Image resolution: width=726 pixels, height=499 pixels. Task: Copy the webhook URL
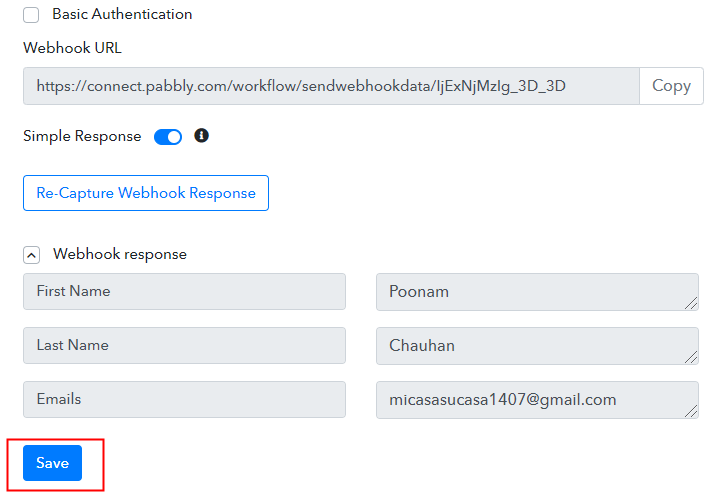pyautogui.click(x=671, y=86)
